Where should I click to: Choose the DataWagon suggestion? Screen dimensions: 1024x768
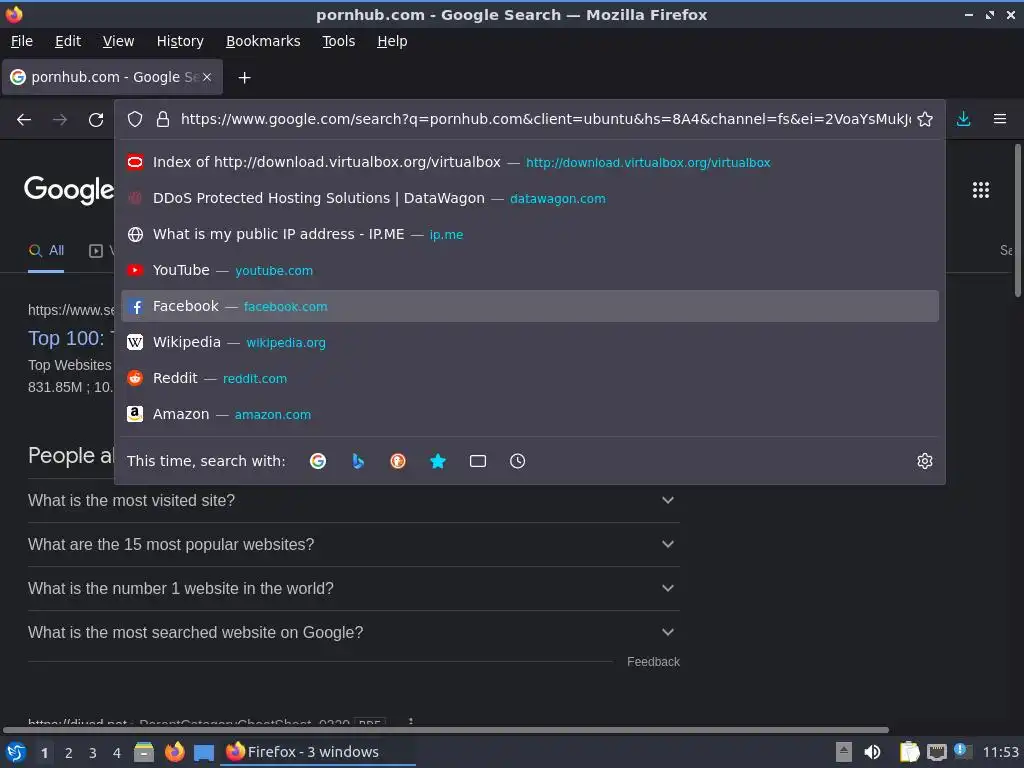click(x=530, y=199)
